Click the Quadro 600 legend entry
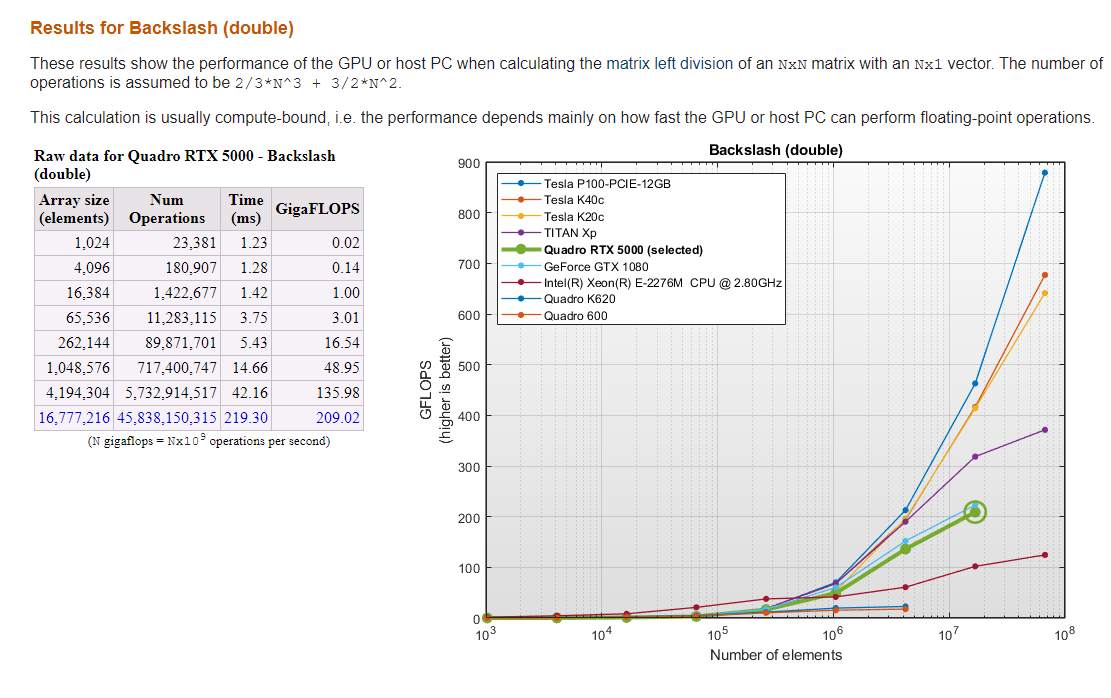 click(x=575, y=316)
